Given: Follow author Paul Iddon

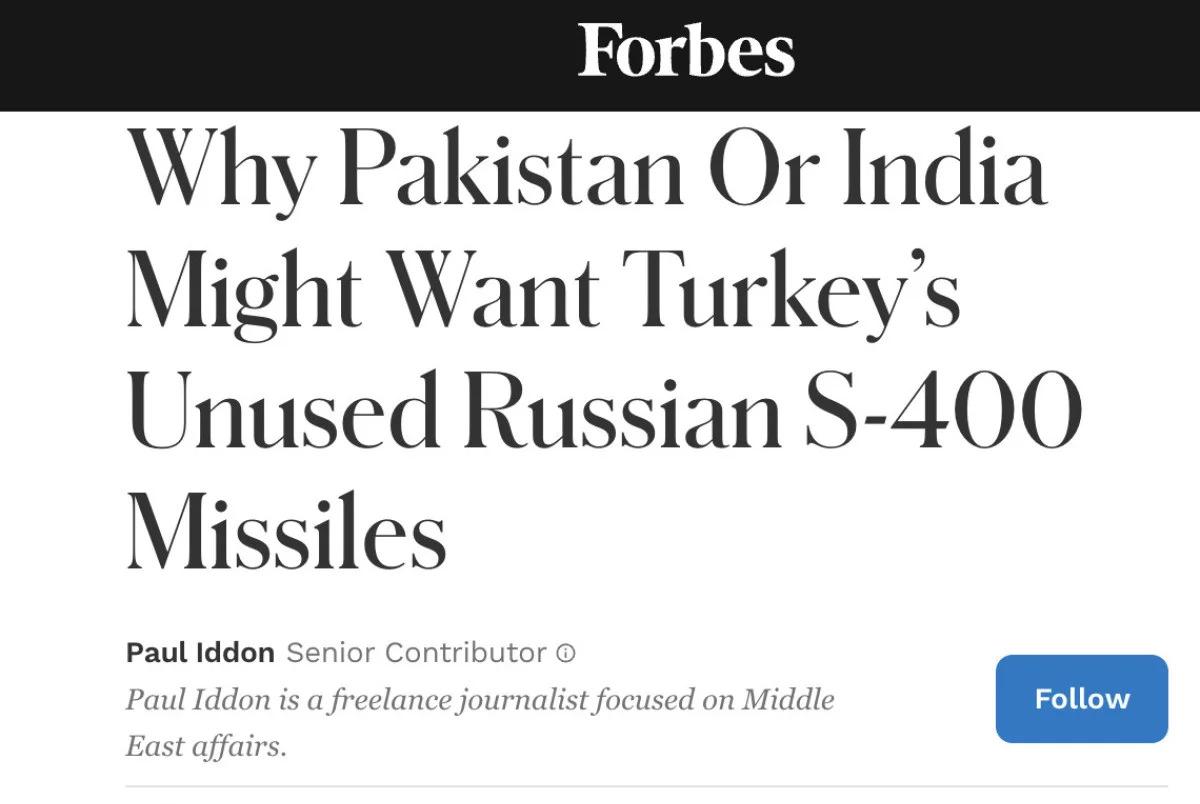Looking at the screenshot, I should point(1082,698).
